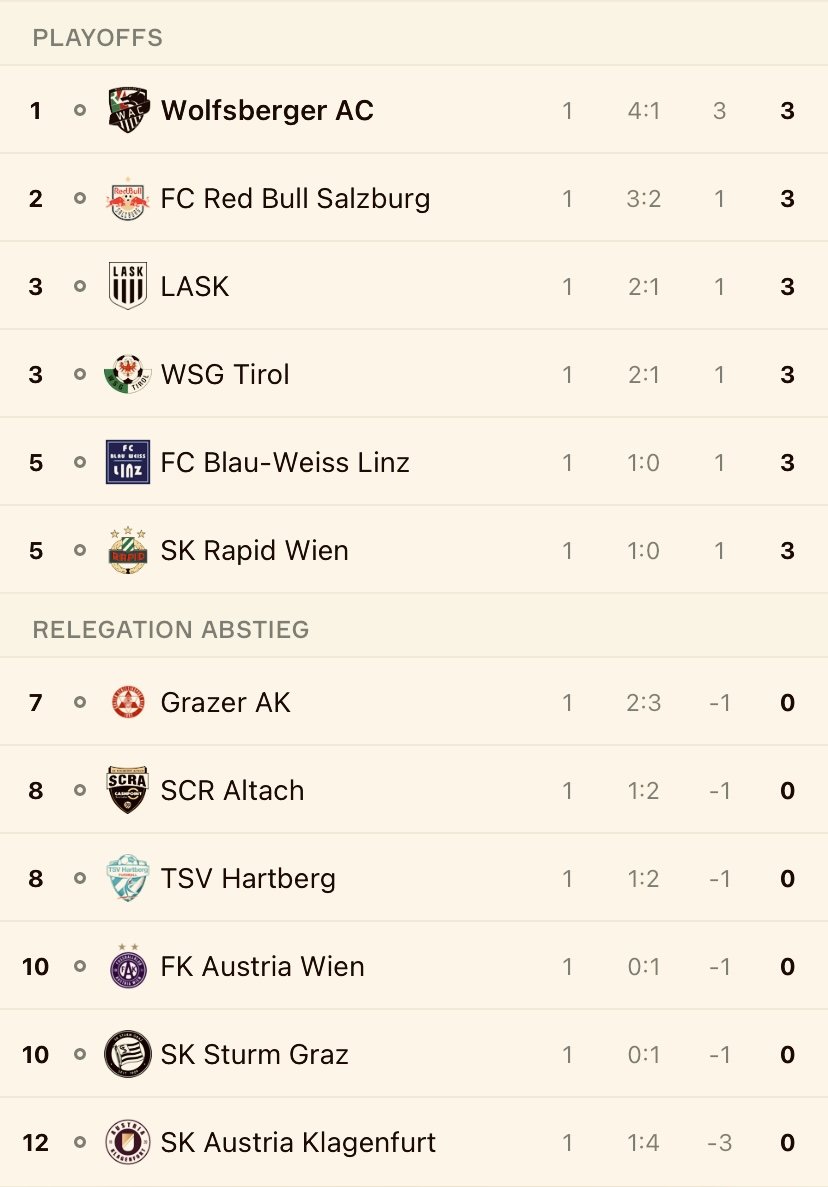Open the FC Blau-Weiss Linz logo

pos(128,462)
